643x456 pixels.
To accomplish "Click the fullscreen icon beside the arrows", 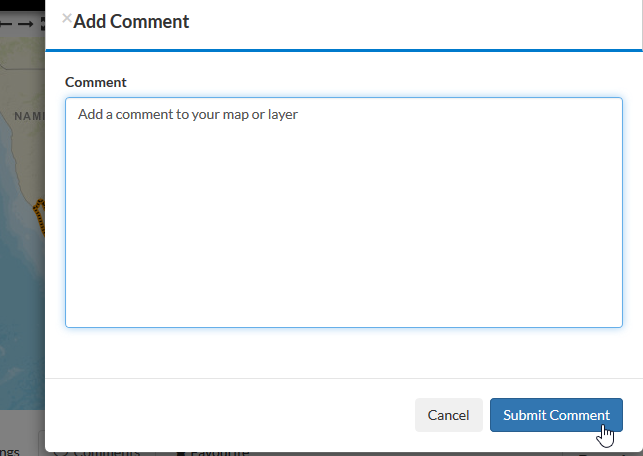I will (43, 24).
